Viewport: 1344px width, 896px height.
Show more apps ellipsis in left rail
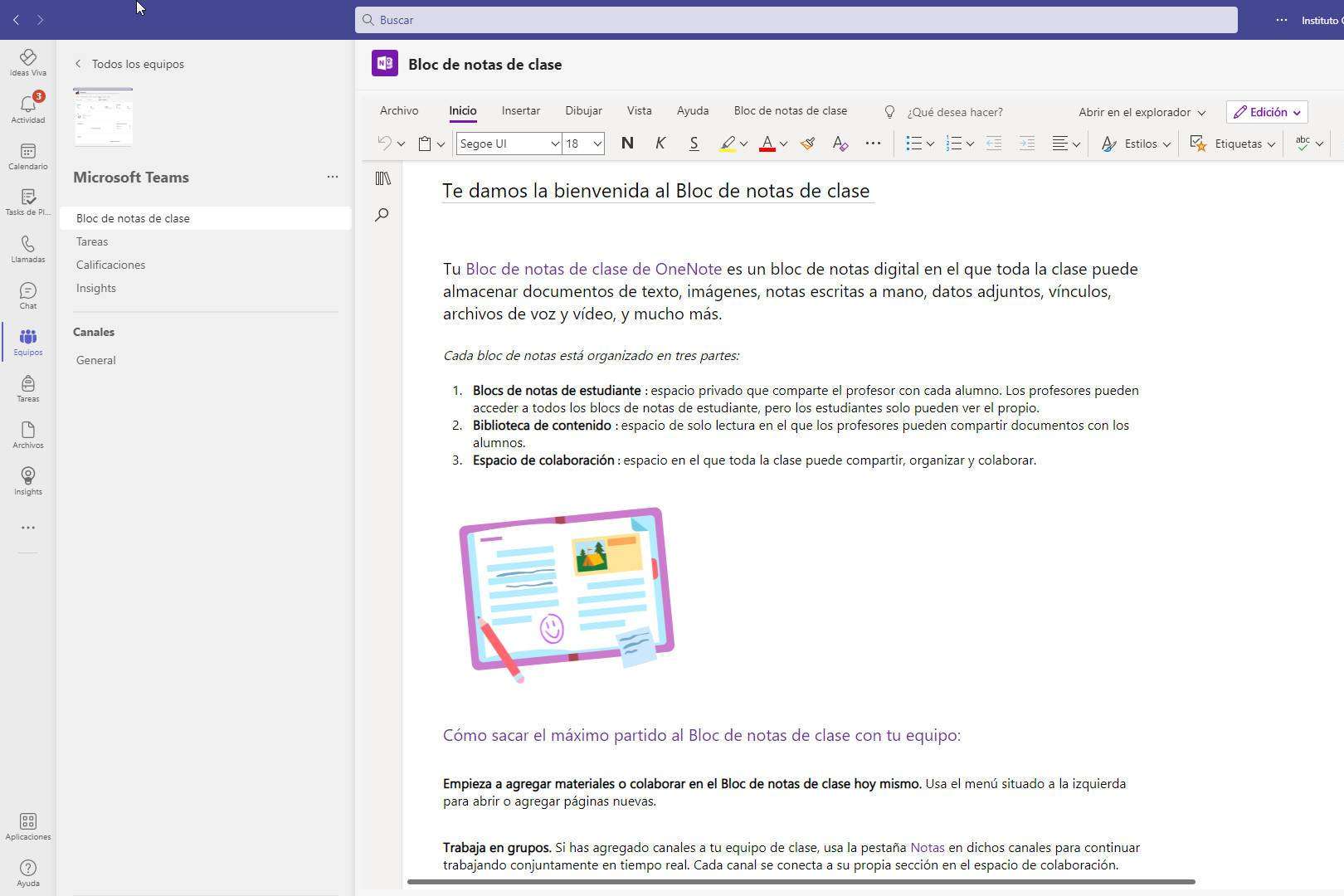27,528
